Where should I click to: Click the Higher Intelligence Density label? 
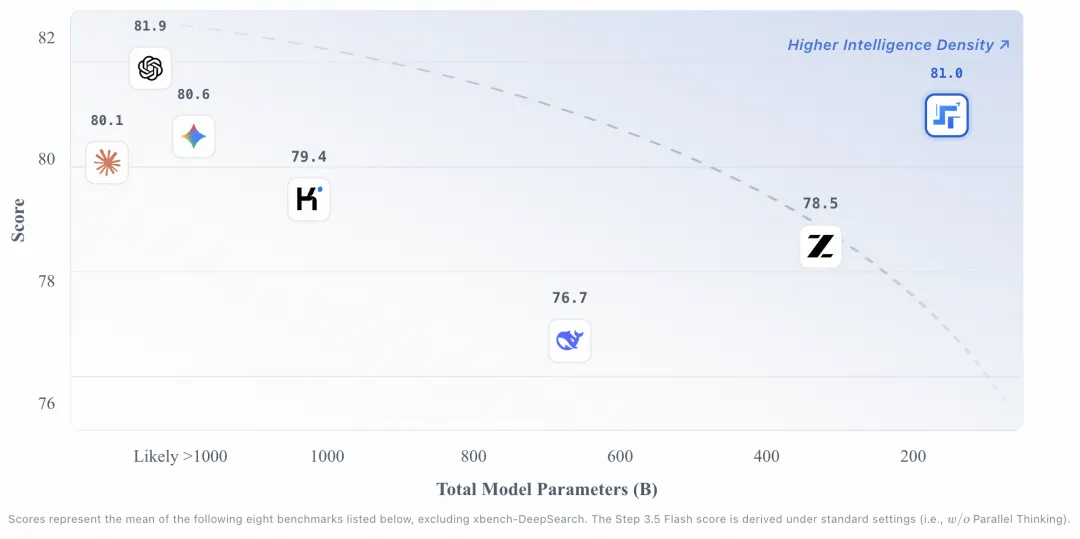pos(898,45)
